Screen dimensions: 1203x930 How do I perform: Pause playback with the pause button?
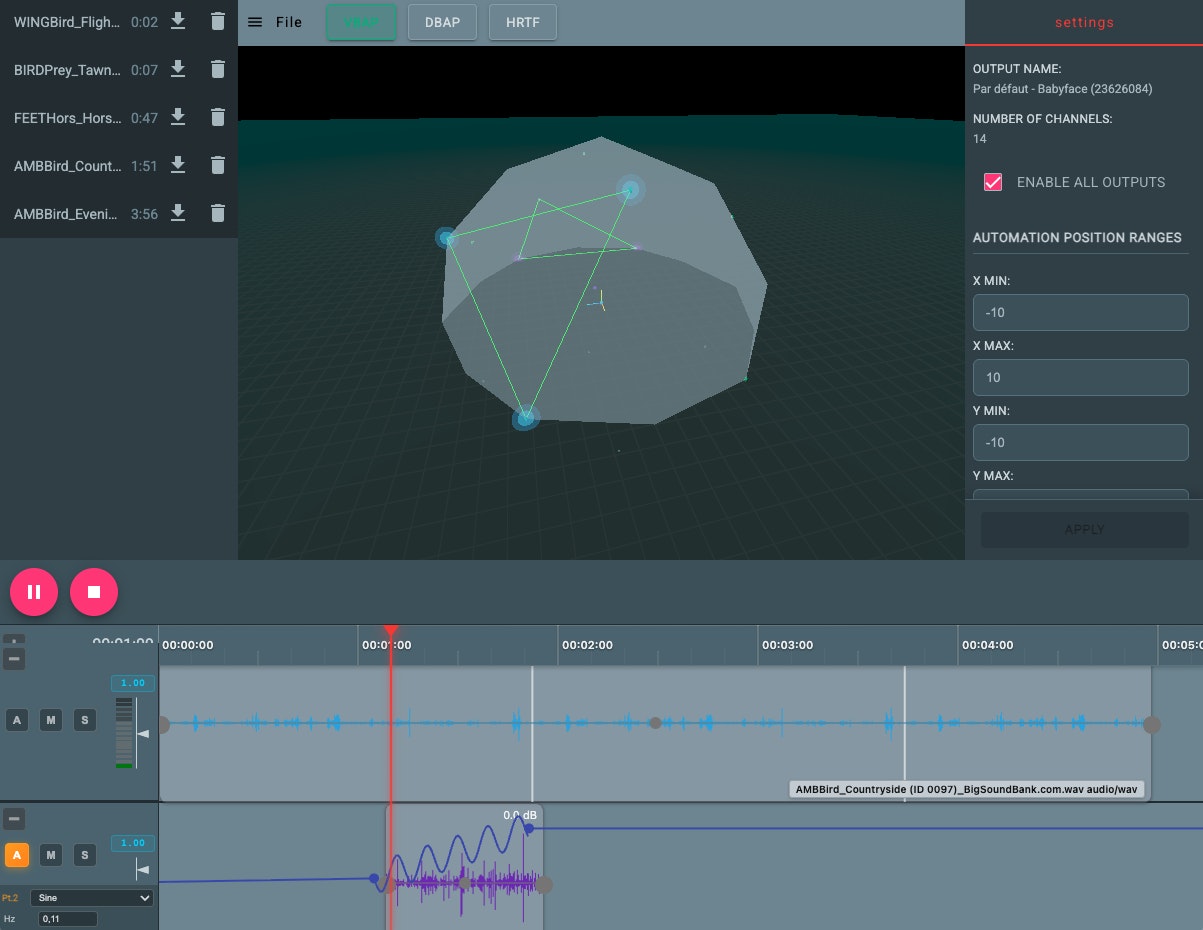click(34, 591)
